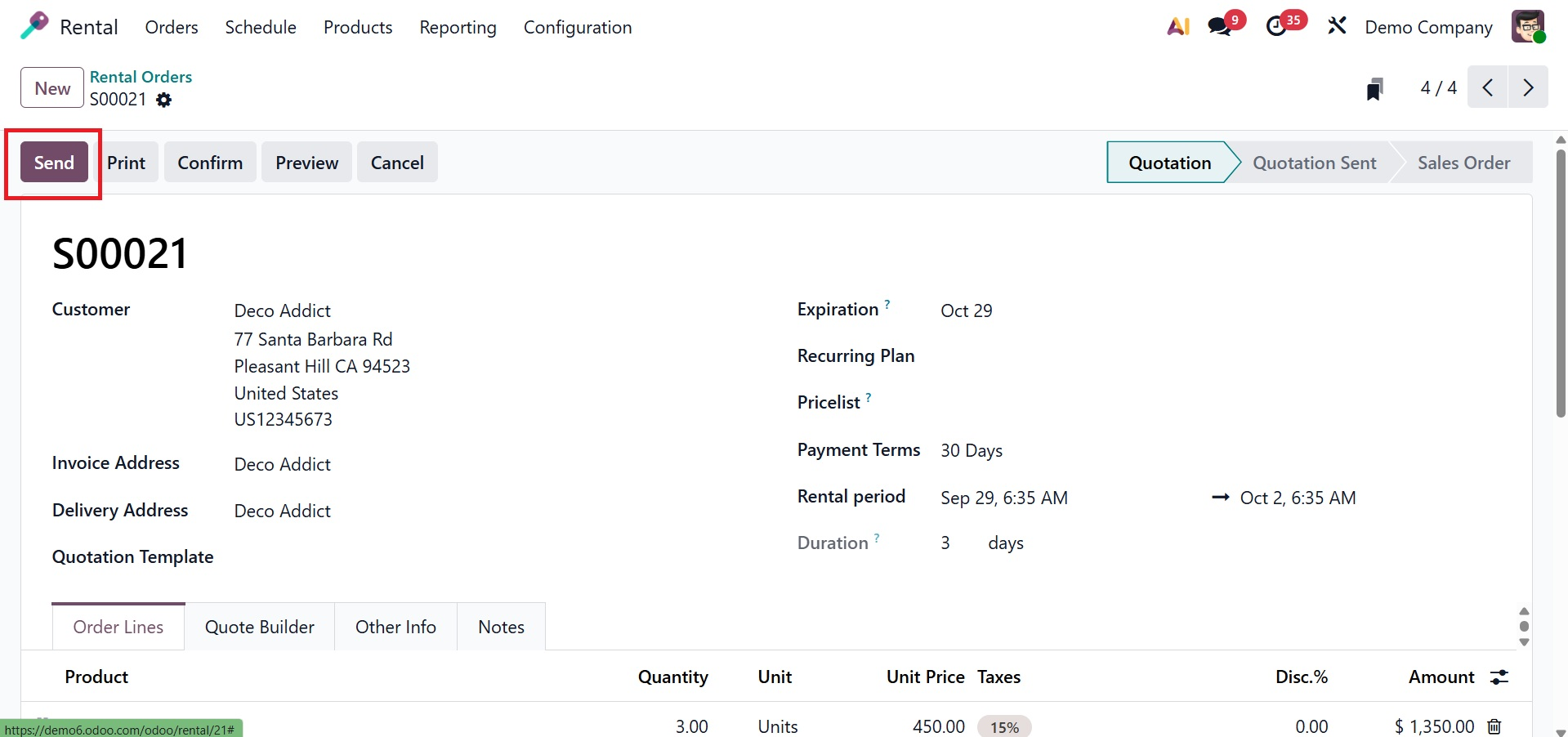Switch to the Quote Builder tab
The width and height of the screenshot is (1568, 737).
pos(260,627)
